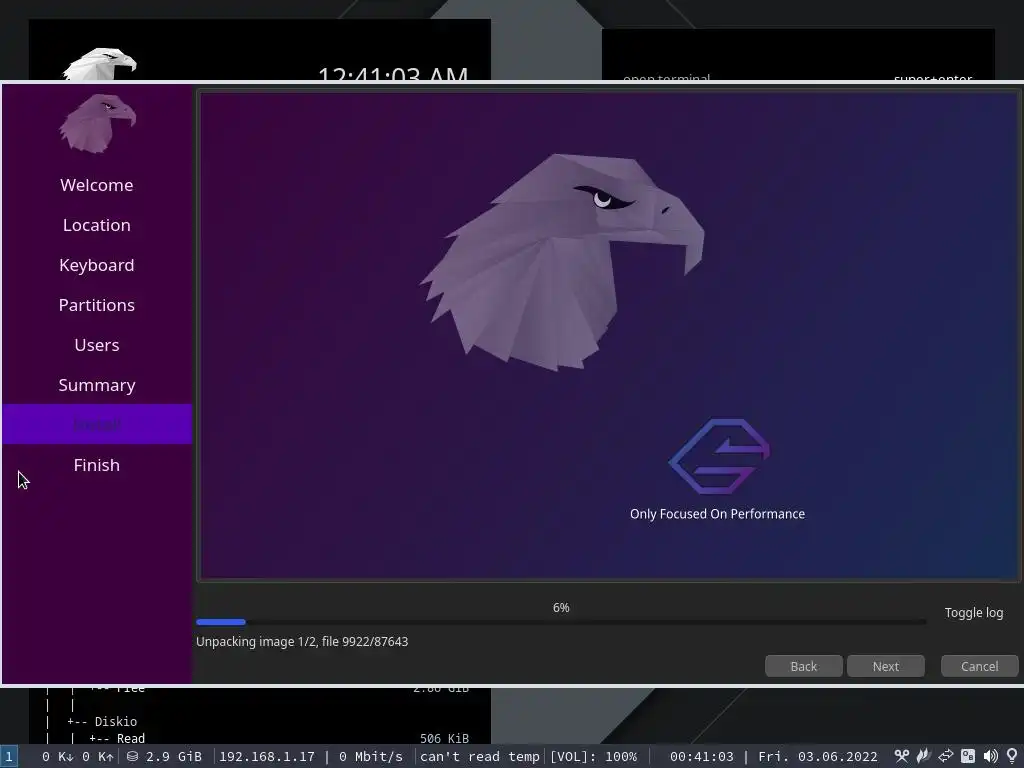Click the Diskio tree row in background conky
This screenshot has height=768, width=1024.
pyautogui.click(x=103, y=721)
